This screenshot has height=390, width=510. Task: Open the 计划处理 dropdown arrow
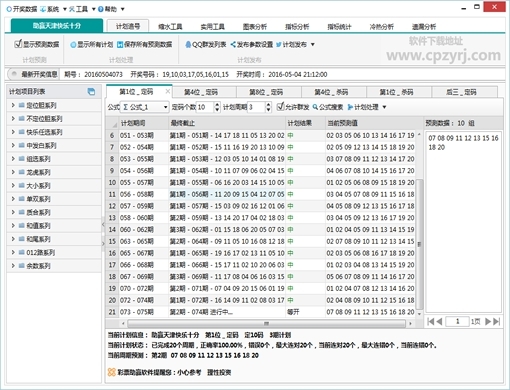(384, 107)
